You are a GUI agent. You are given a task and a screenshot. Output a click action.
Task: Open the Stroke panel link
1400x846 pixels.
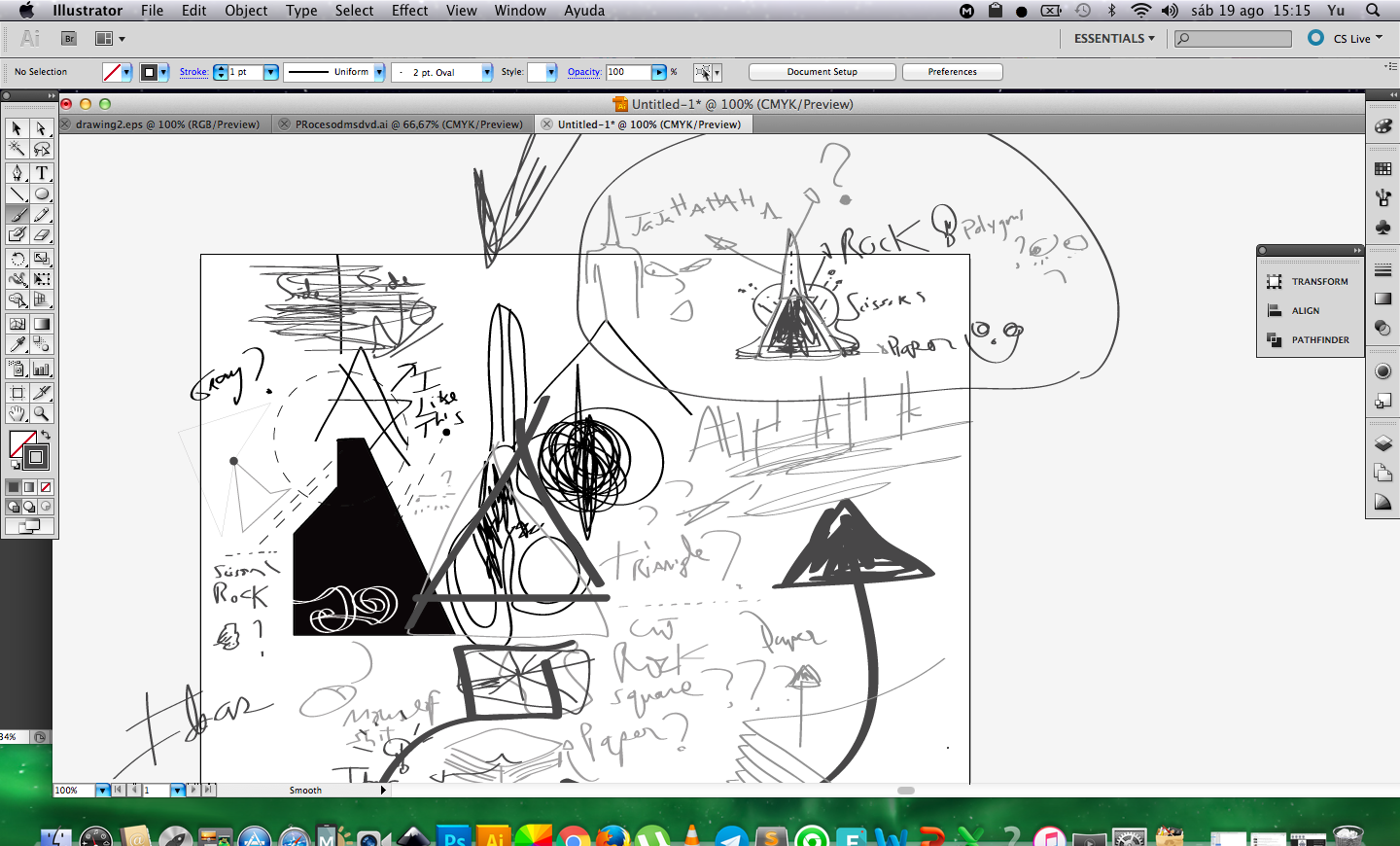[x=193, y=72]
